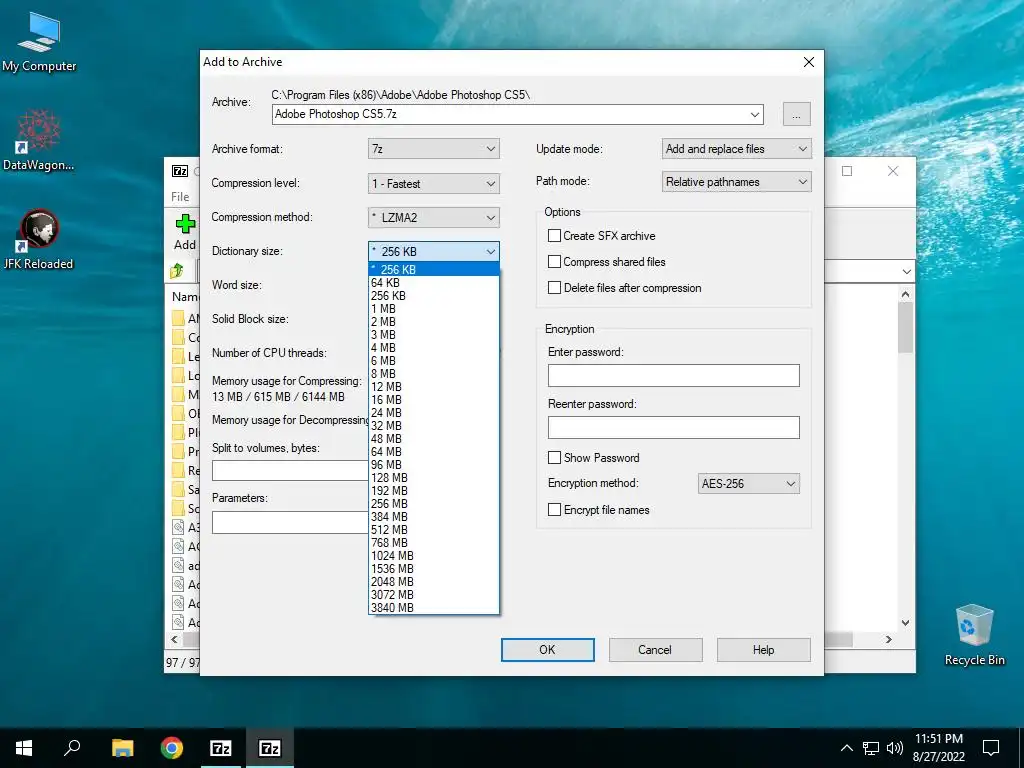Open File Explorer from taskbar

tap(122, 748)
